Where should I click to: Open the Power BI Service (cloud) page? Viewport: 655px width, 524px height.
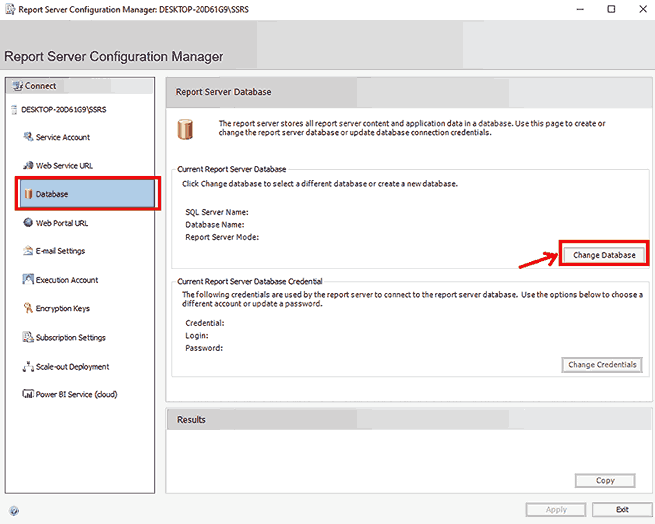(76, 395)
